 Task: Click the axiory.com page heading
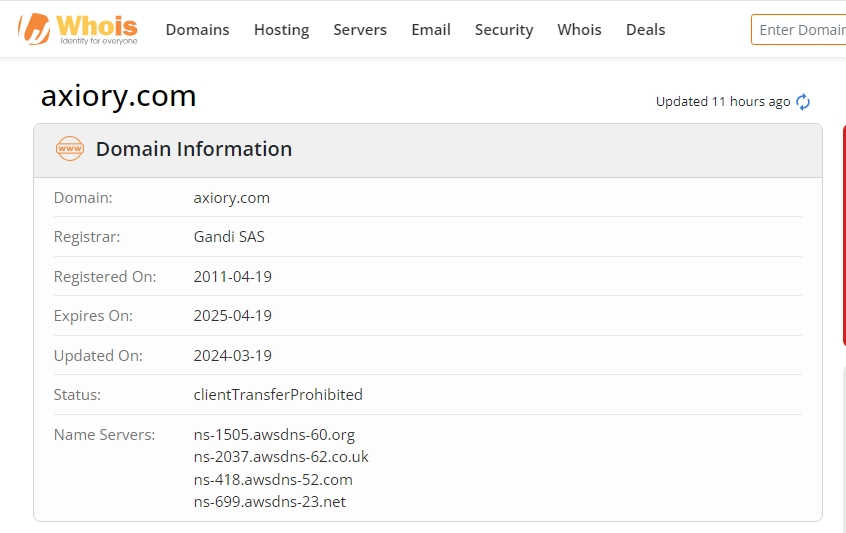click(118, 96)
